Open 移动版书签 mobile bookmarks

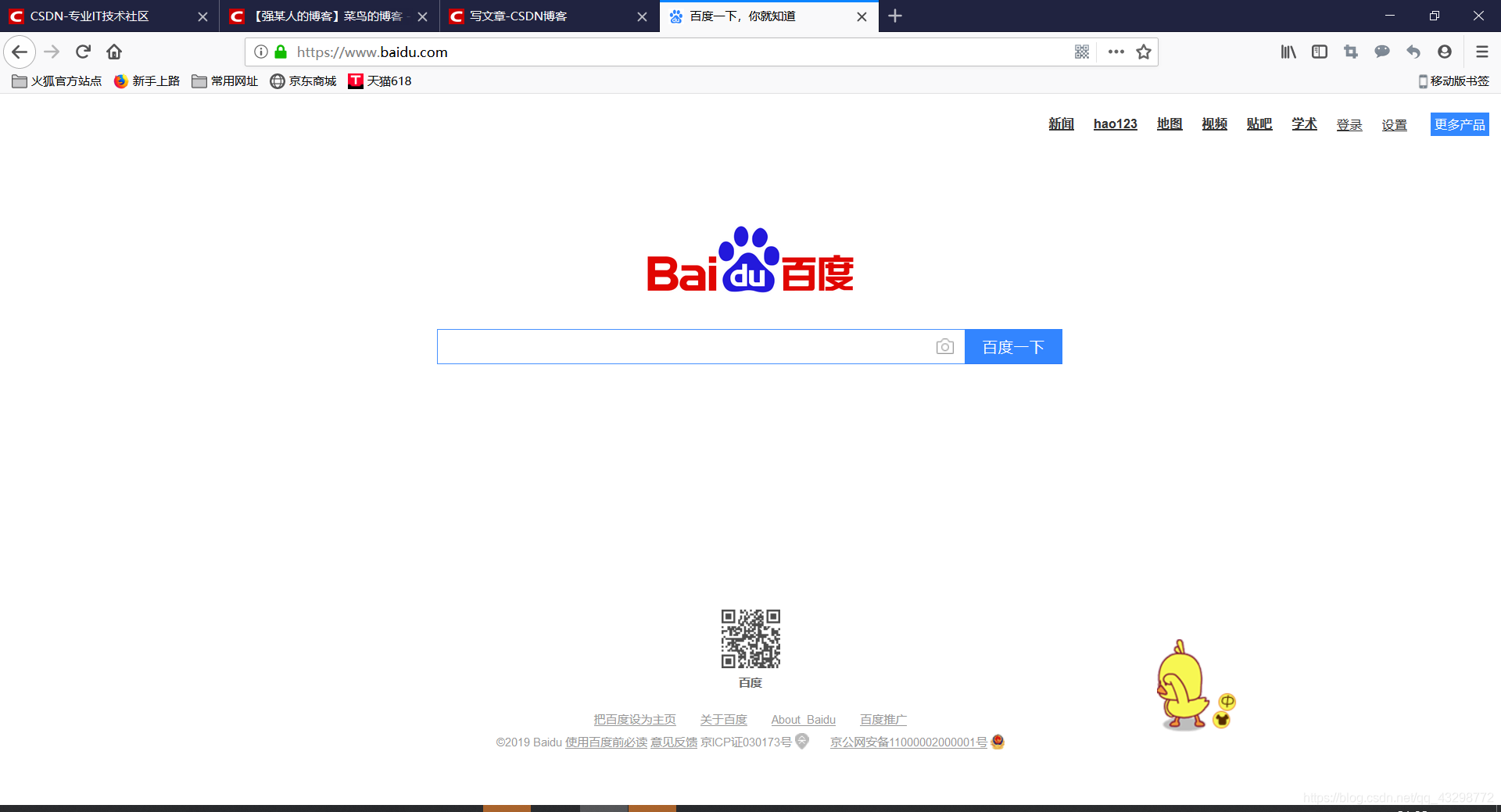point(1453,81)
